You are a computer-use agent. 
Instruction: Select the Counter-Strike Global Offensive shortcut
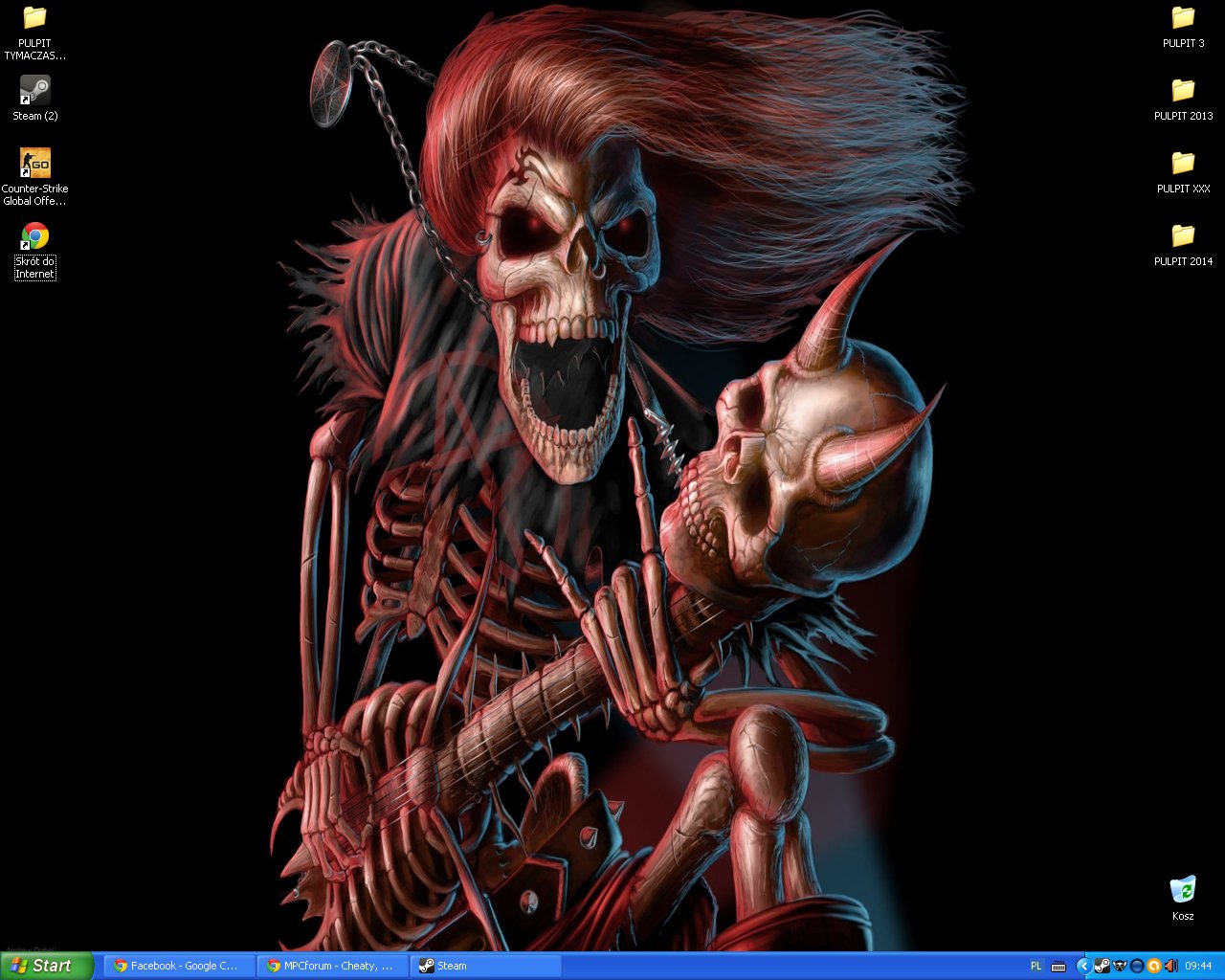(x=34, y=177)
